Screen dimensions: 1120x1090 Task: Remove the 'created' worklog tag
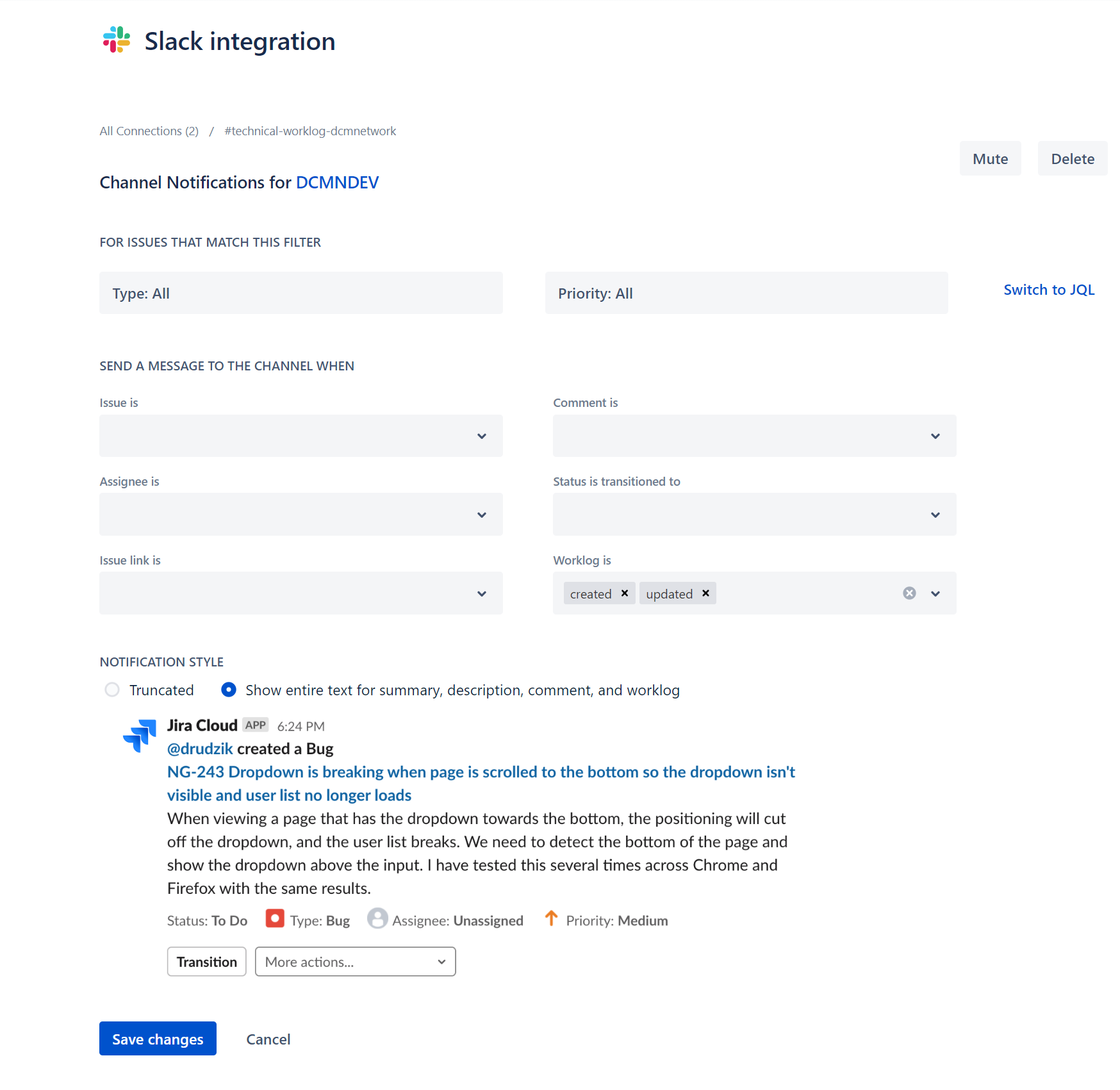click(x=625, y=593)
